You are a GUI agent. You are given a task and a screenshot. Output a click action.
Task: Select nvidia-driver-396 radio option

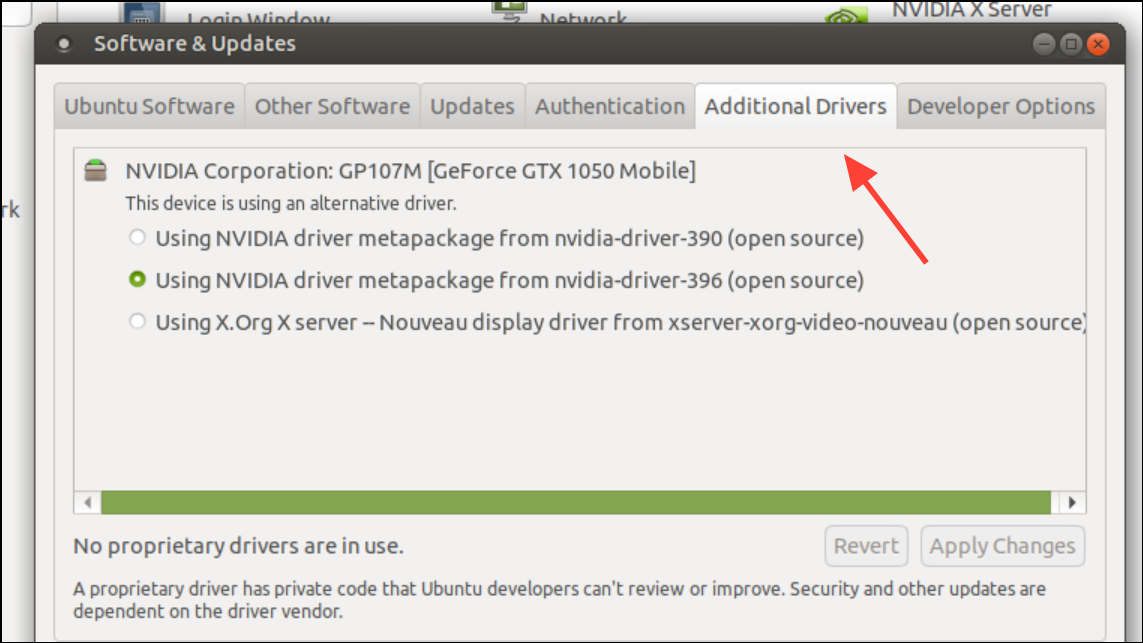137,280
